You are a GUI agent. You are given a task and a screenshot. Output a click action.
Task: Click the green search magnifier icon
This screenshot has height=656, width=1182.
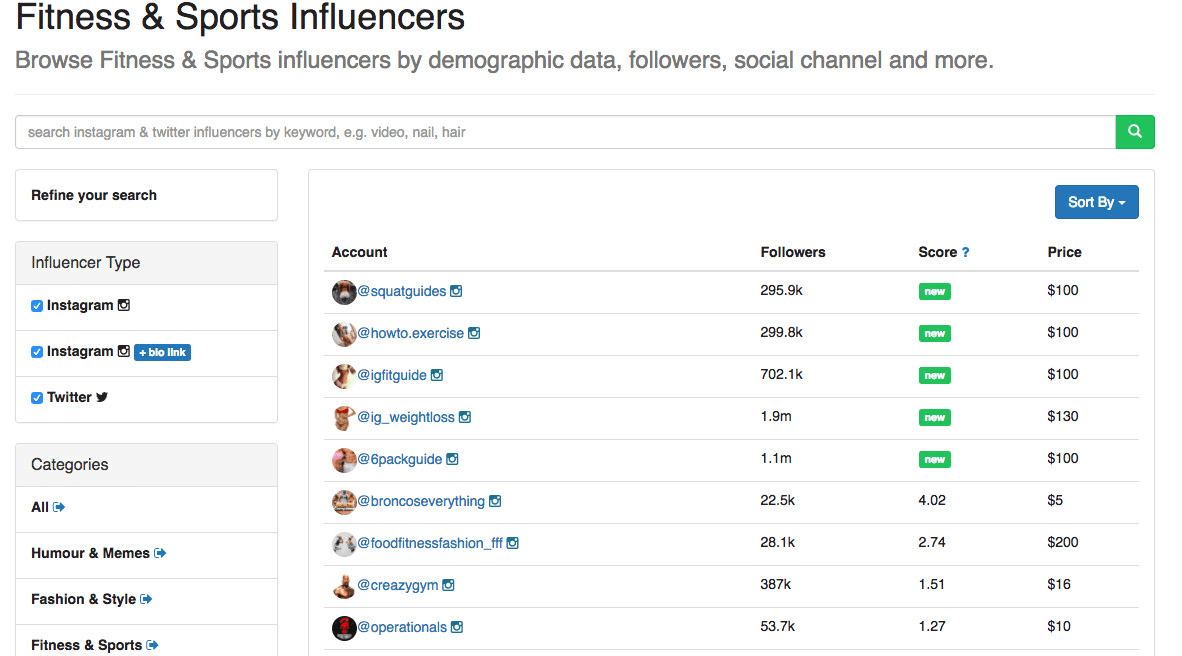(1134, 131)
